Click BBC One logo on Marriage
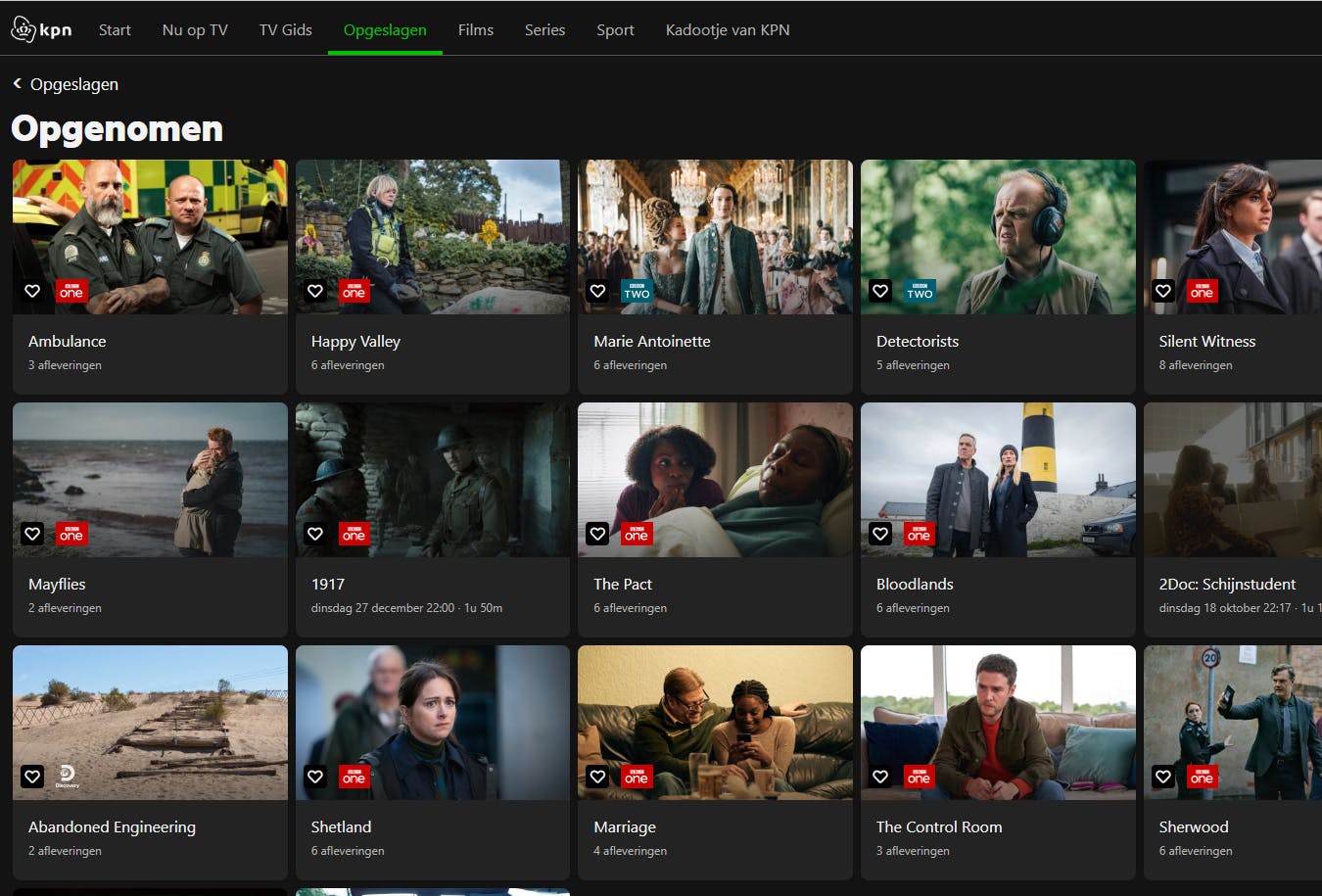The height and width of the screenshot is (896, 1322). pyautogui.click(x=637, y=777)
